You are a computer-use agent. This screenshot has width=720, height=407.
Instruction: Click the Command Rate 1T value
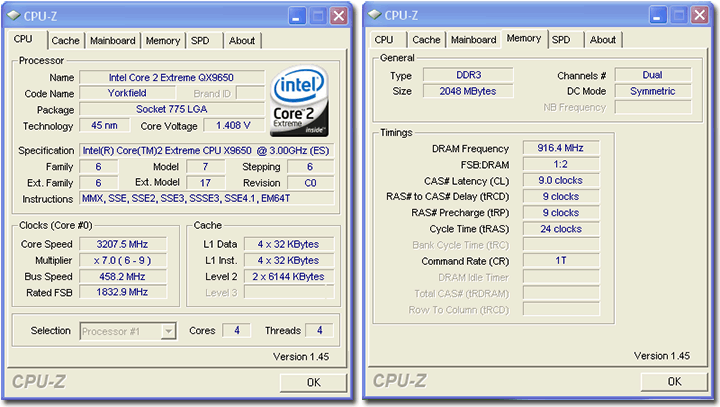(561, 260)
